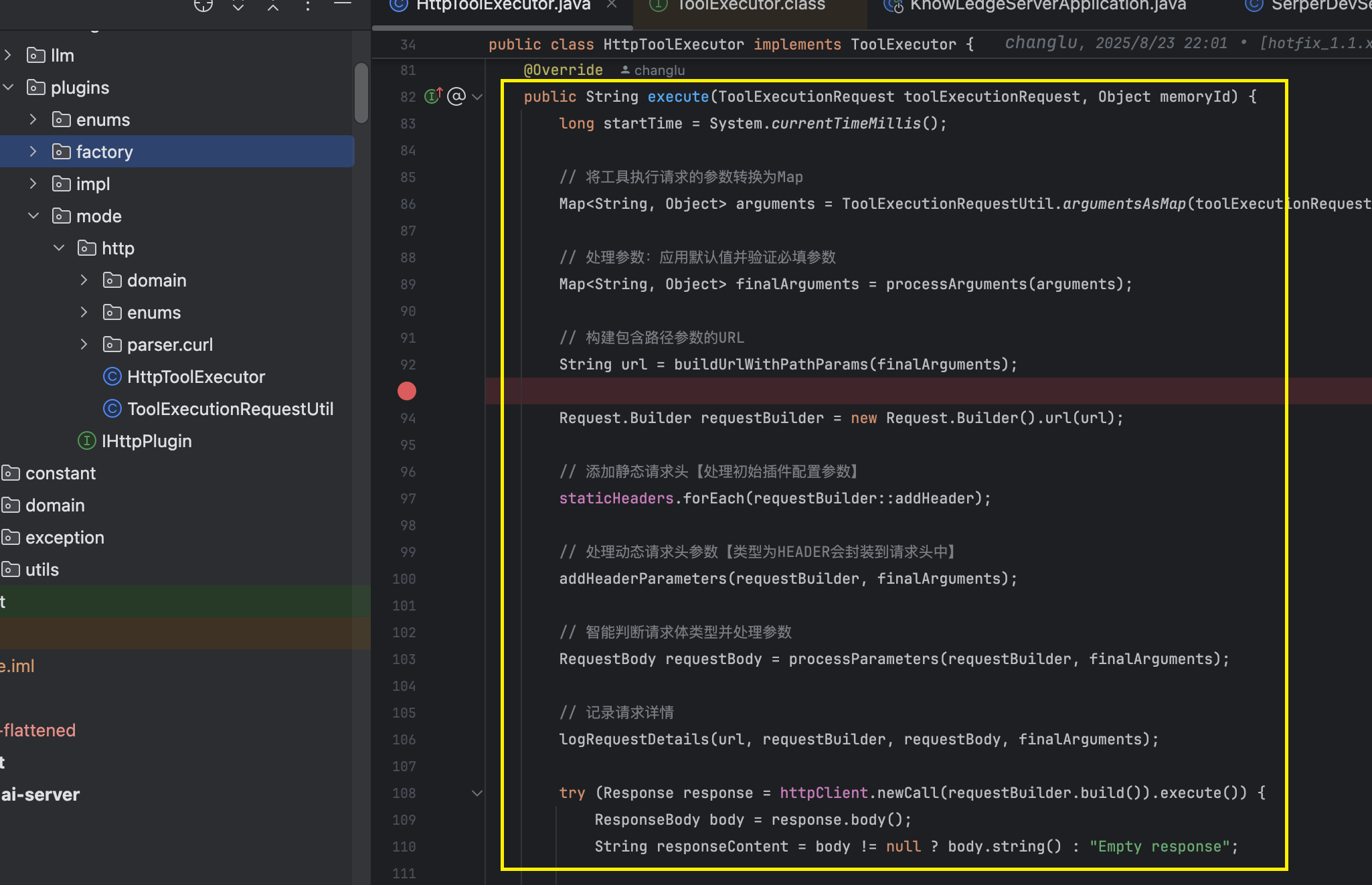
Task: Switch to KnowLedgeServerApplication.java tab
Action: coord(1047,6)
